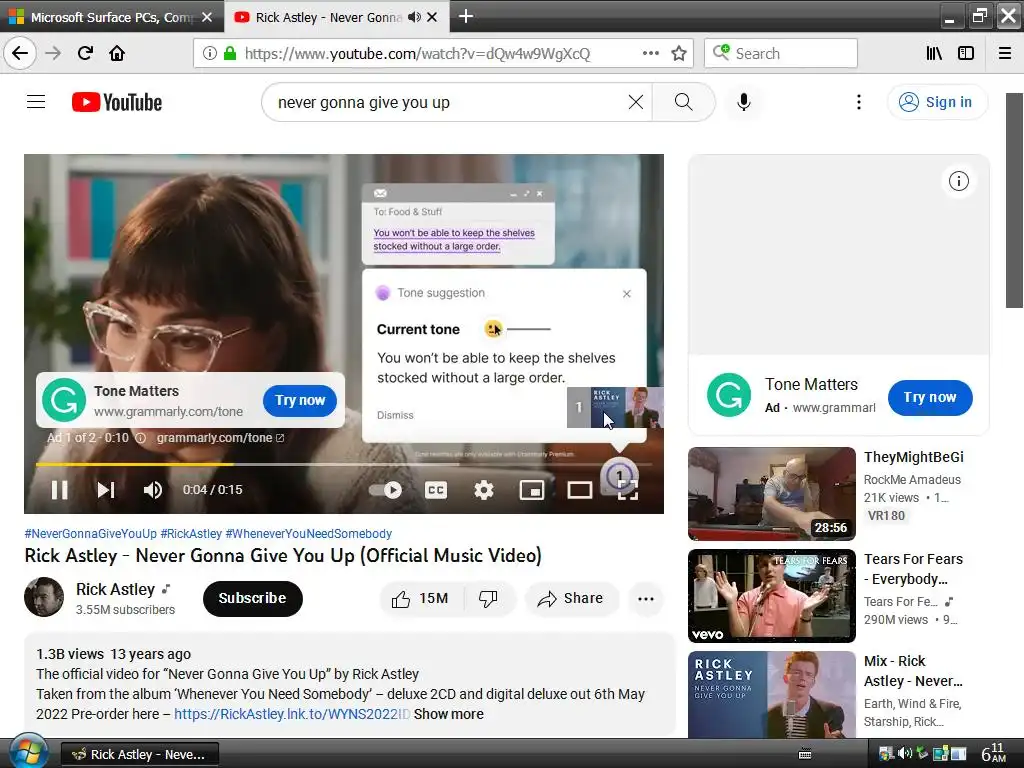Toggle the autoplay switch in the player
Viewport: 1024px width, 768px height.
tap(385, 490)
